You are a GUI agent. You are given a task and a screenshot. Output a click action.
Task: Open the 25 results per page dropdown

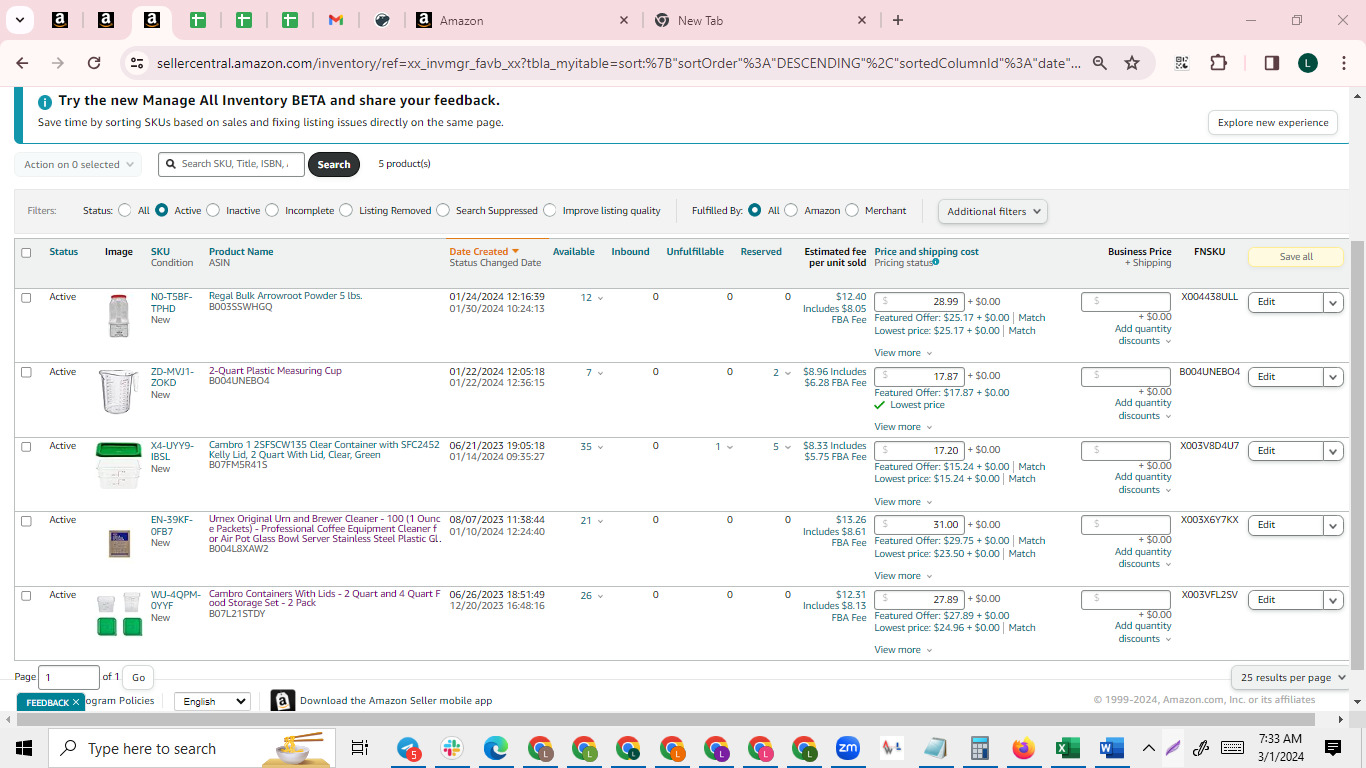[x=1293, y=678]
